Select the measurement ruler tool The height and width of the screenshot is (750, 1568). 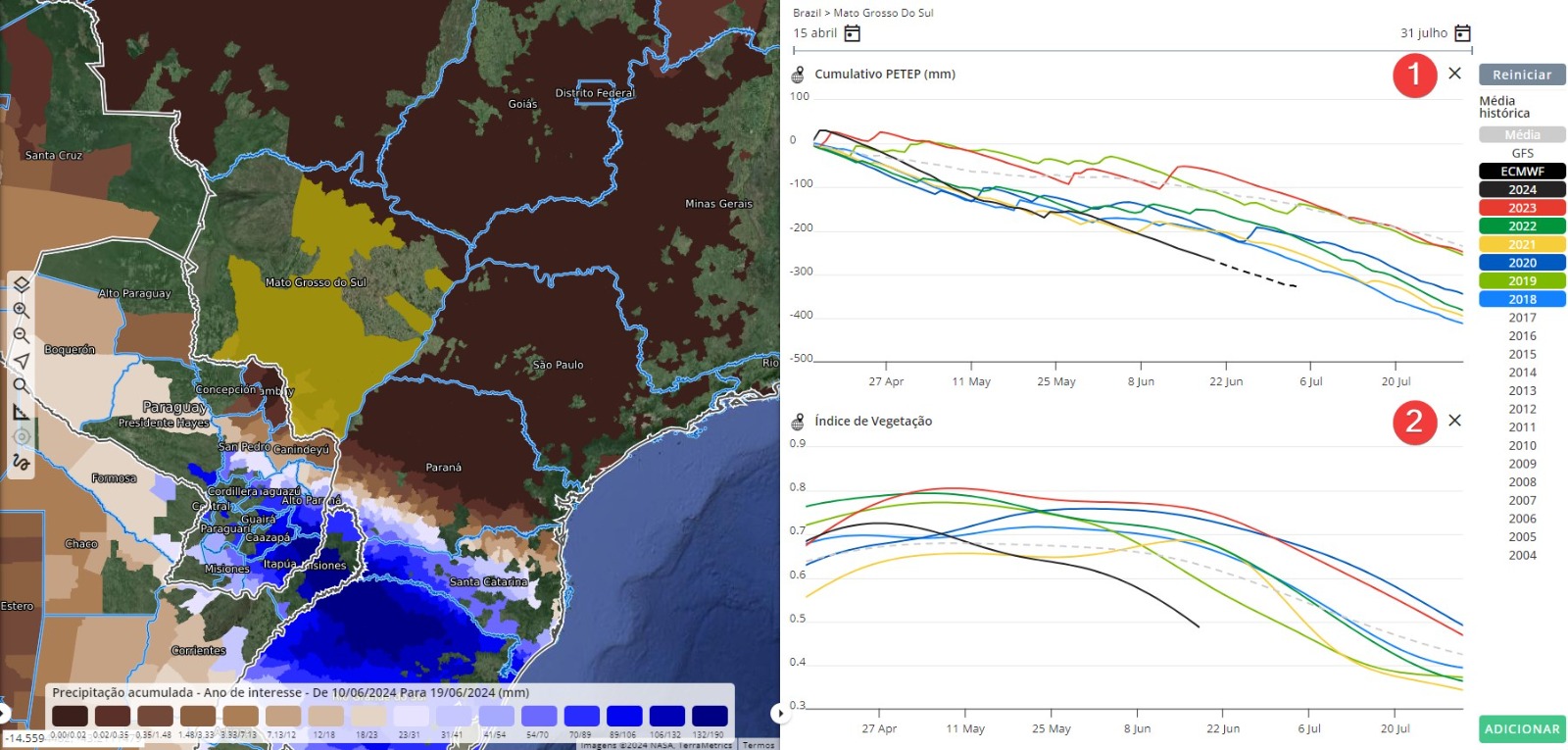21,412
